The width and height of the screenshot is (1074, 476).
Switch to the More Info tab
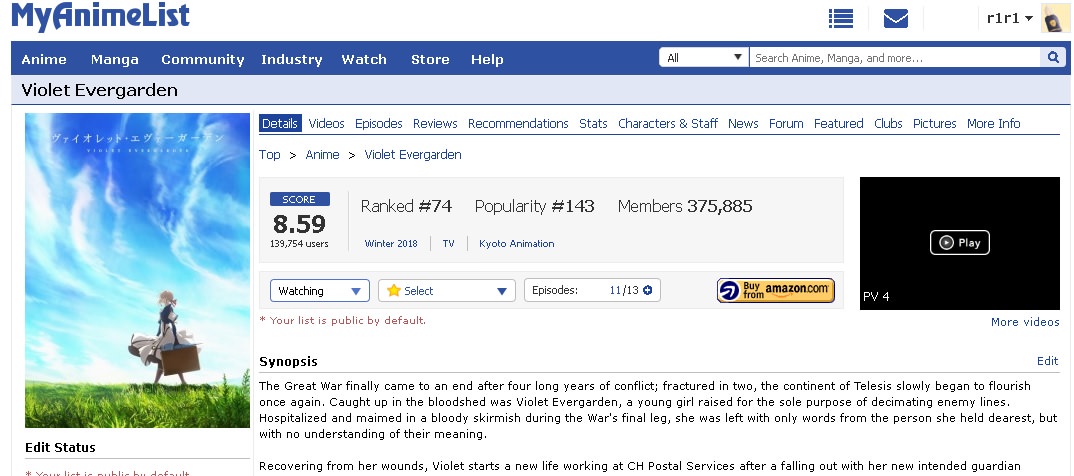coord(994,123)
